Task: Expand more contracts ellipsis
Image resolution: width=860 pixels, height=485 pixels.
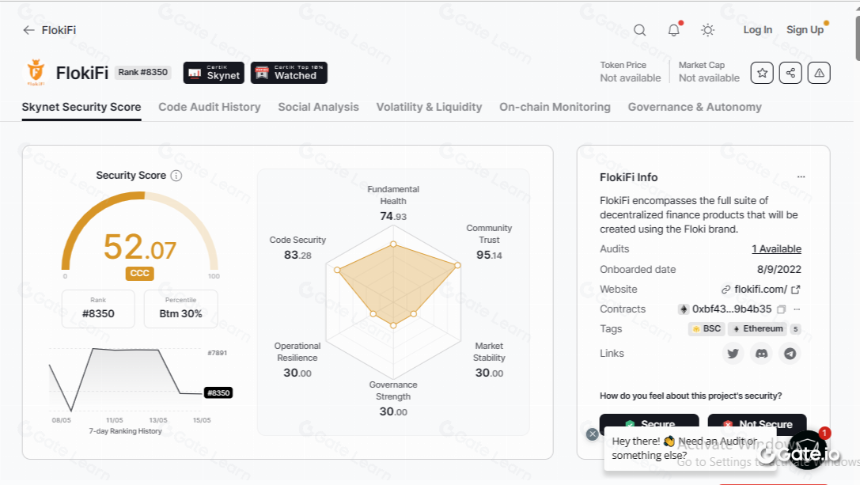Action: click(797, 309)
